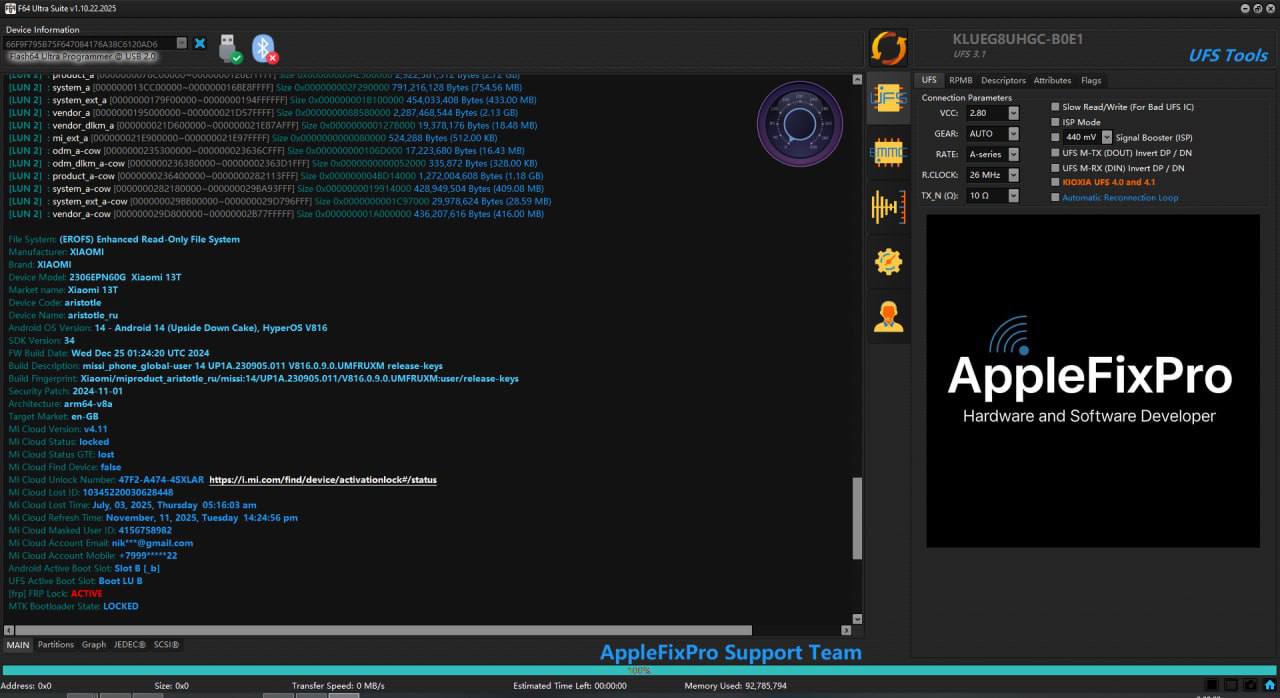Click the speed gauge dial in log
The height and width of the screenshot is (698, 1280).
799,124
